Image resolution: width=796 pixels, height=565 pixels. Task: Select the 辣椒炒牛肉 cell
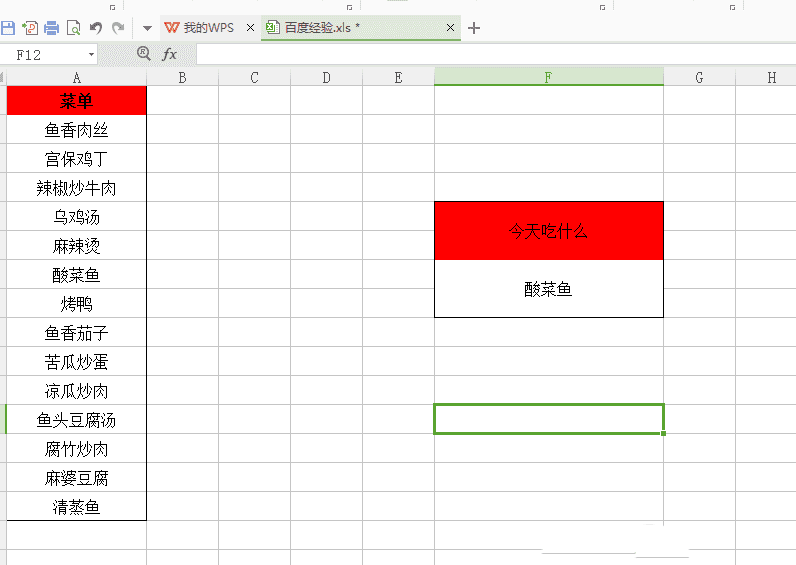(76, 188)
